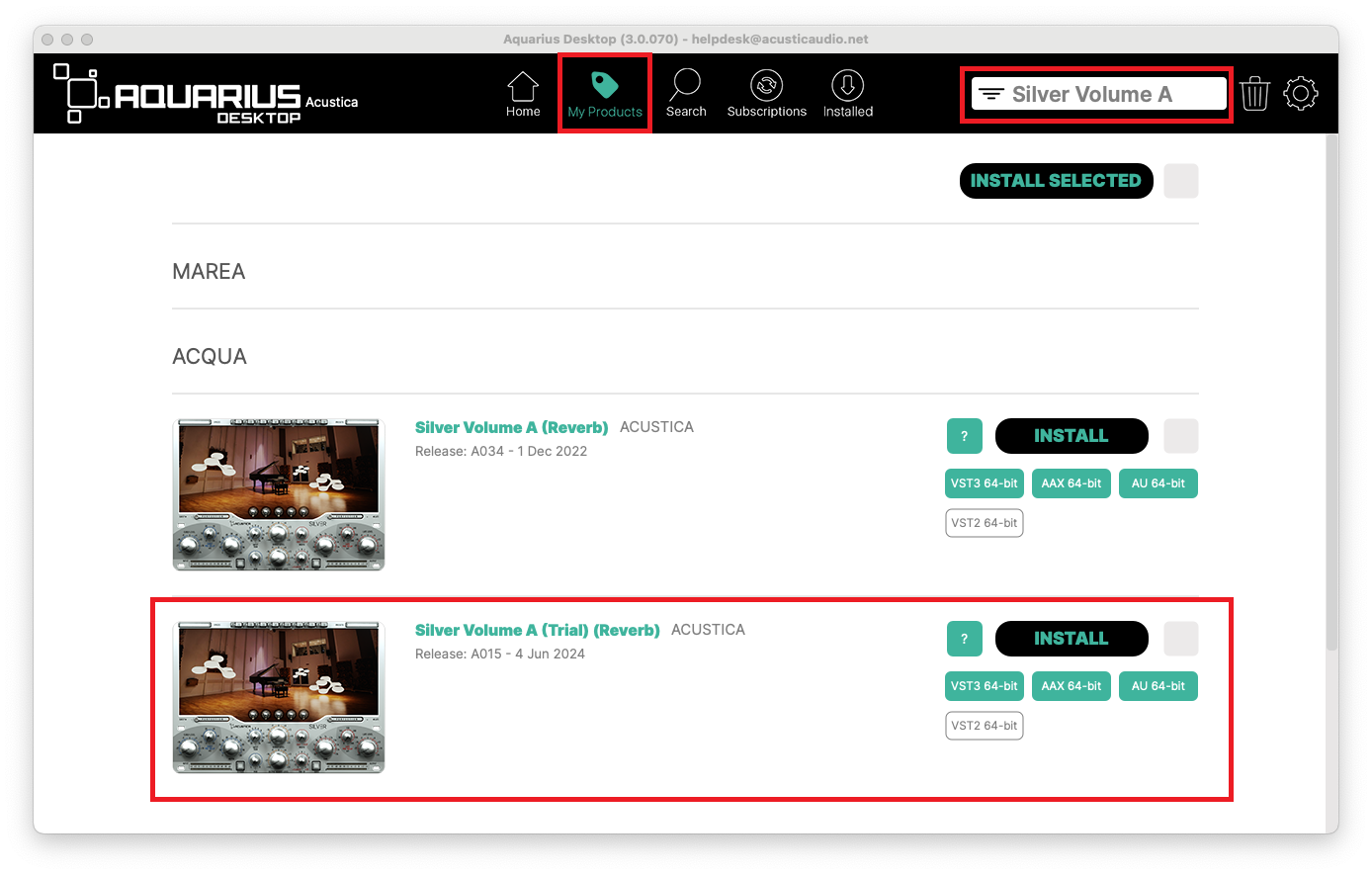Click ACUSTICA label next to the Trial product
Screen dimensions: 1372x875
(x=708, y=630)
